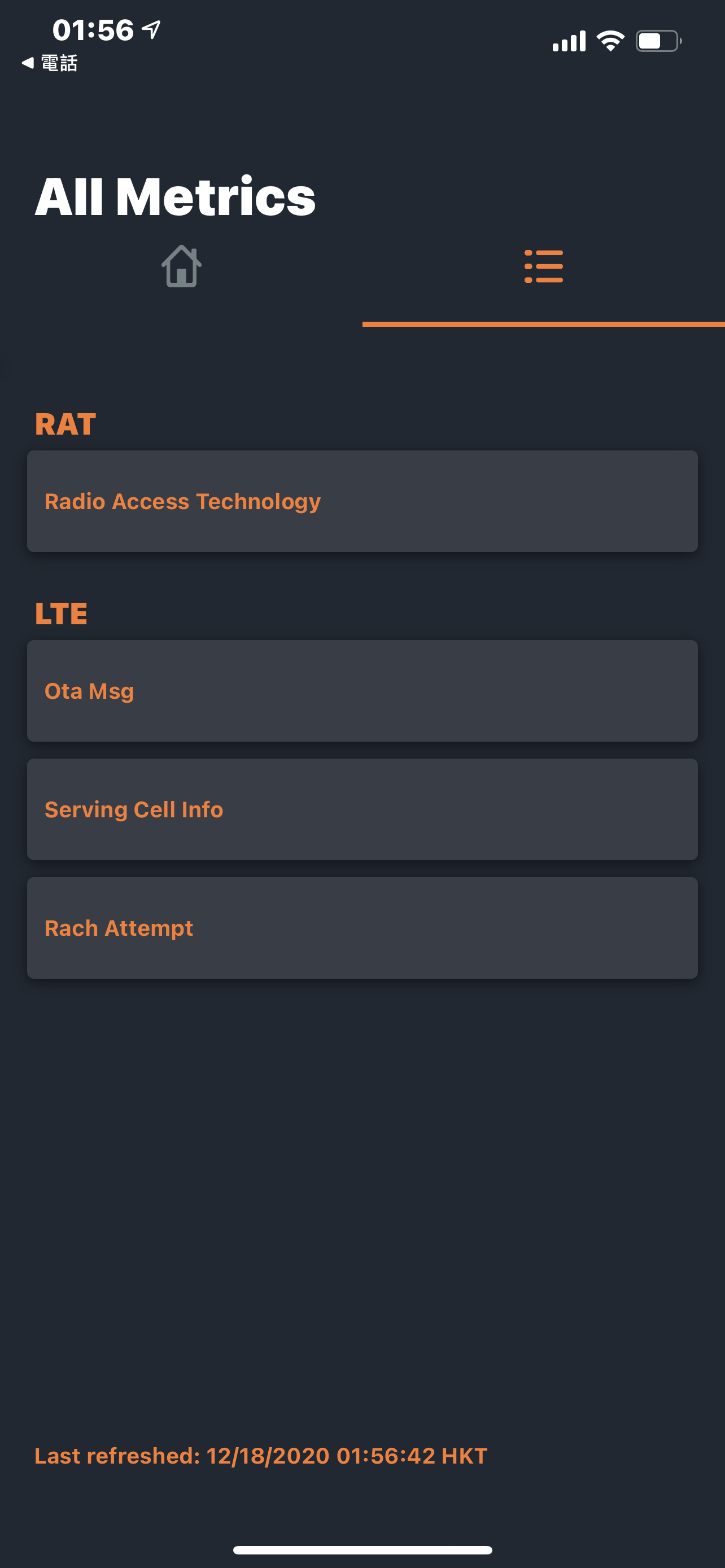Tap the Ota Msg label text
The height and width of the screenshot is (1568, 725).
[89, 691]
